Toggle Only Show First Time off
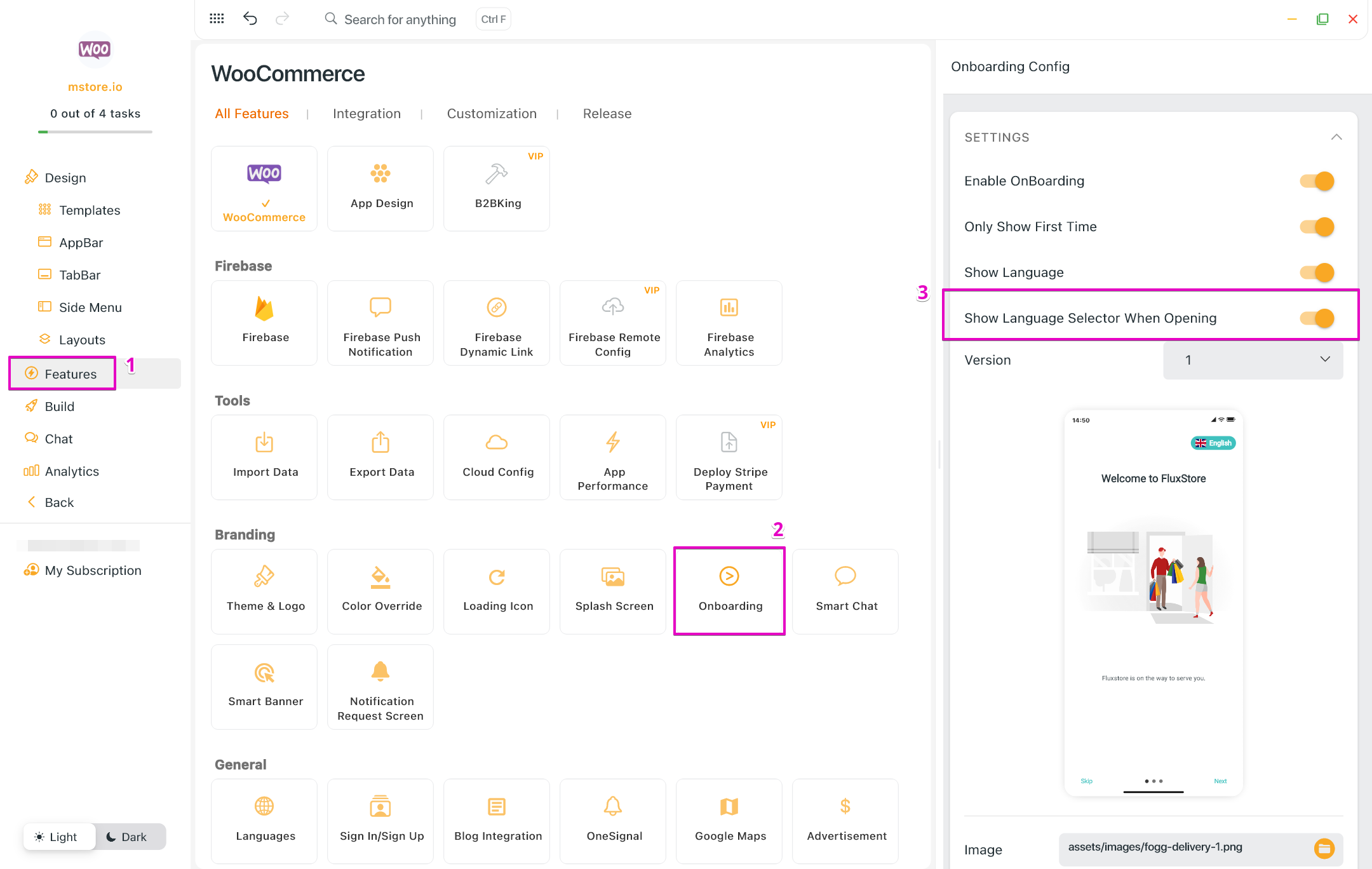The height and width of the screenshot is (869, 1372). [1317, 227]
